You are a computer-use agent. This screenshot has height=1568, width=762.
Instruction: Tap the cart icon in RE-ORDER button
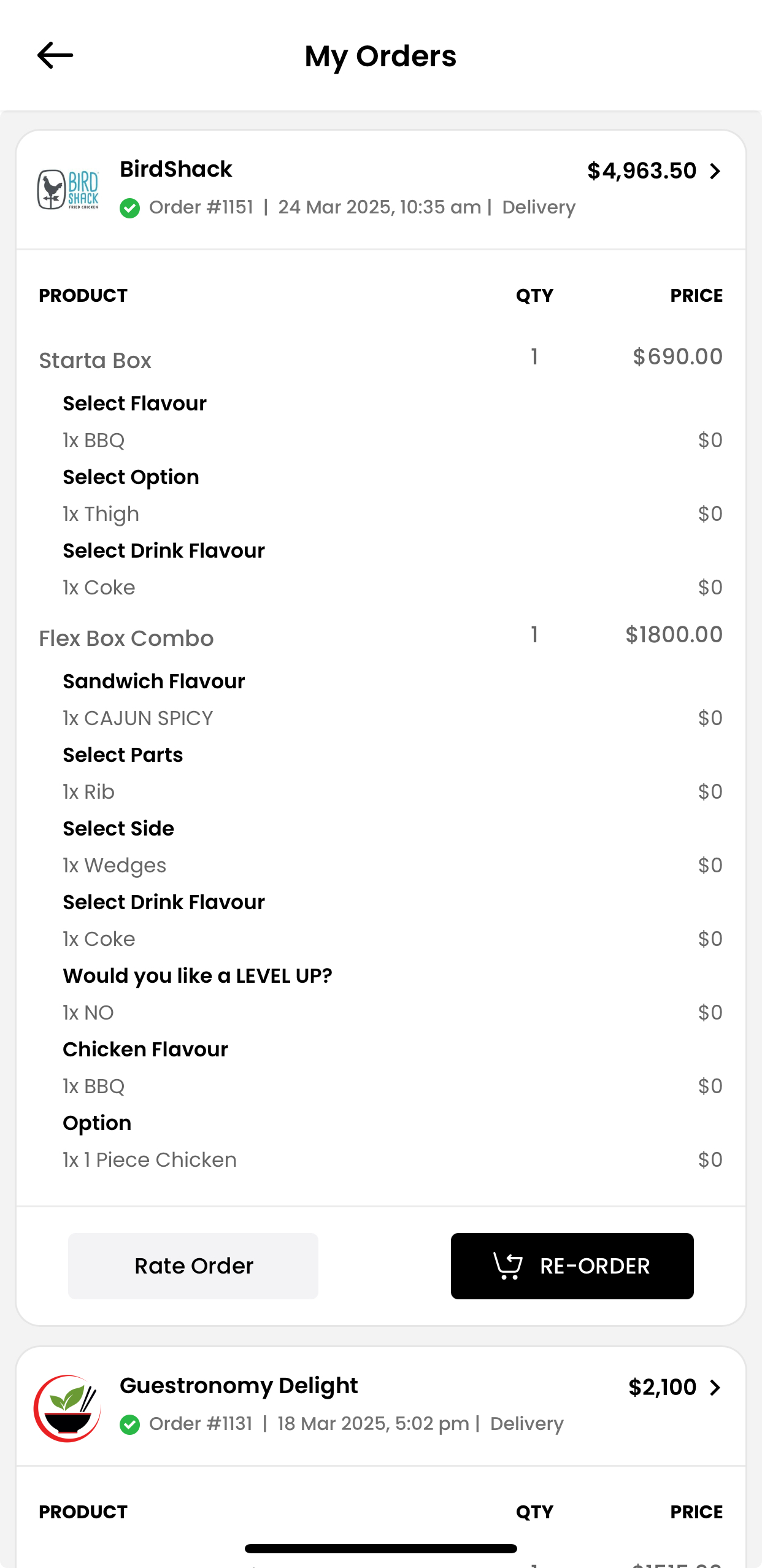click(508, 1266)
